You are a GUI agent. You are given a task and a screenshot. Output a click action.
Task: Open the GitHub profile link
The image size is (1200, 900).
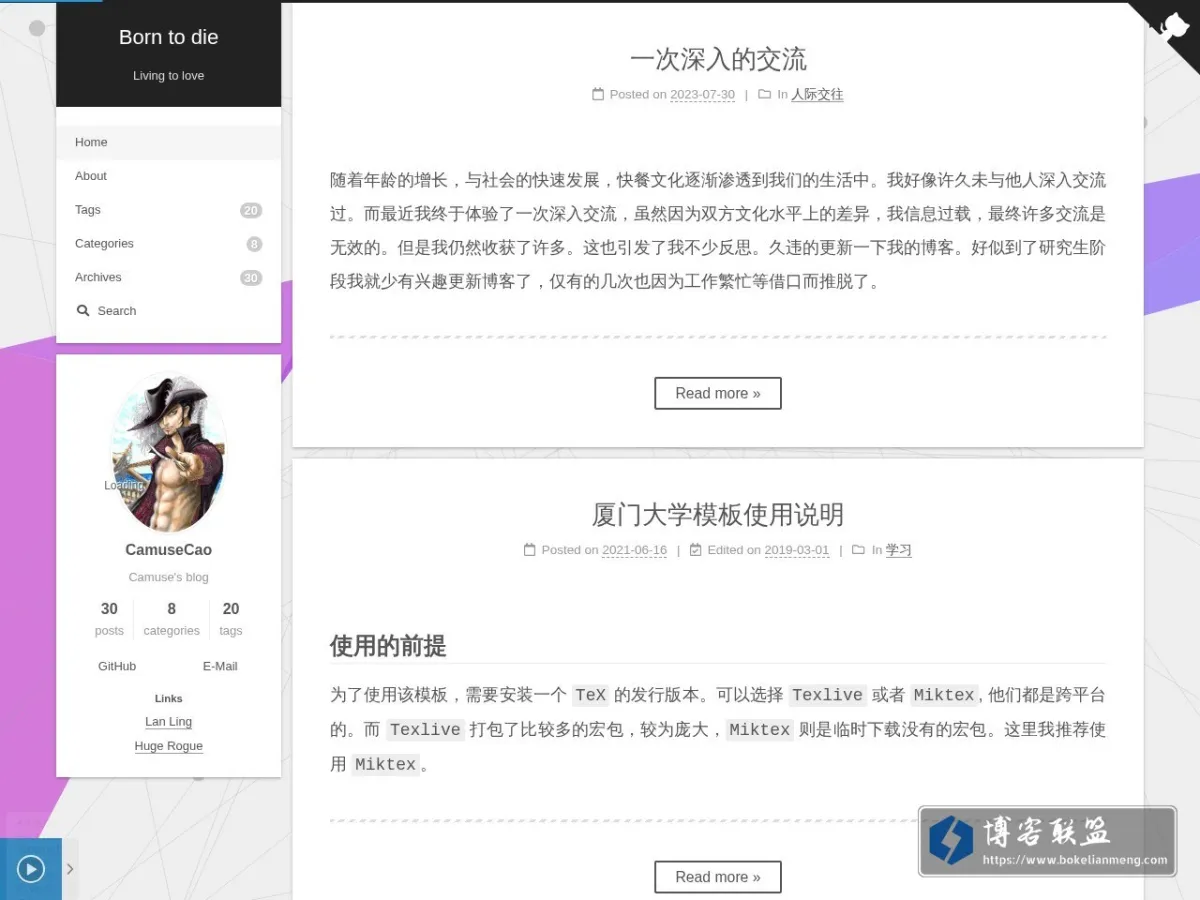click(x=117, y=666)
